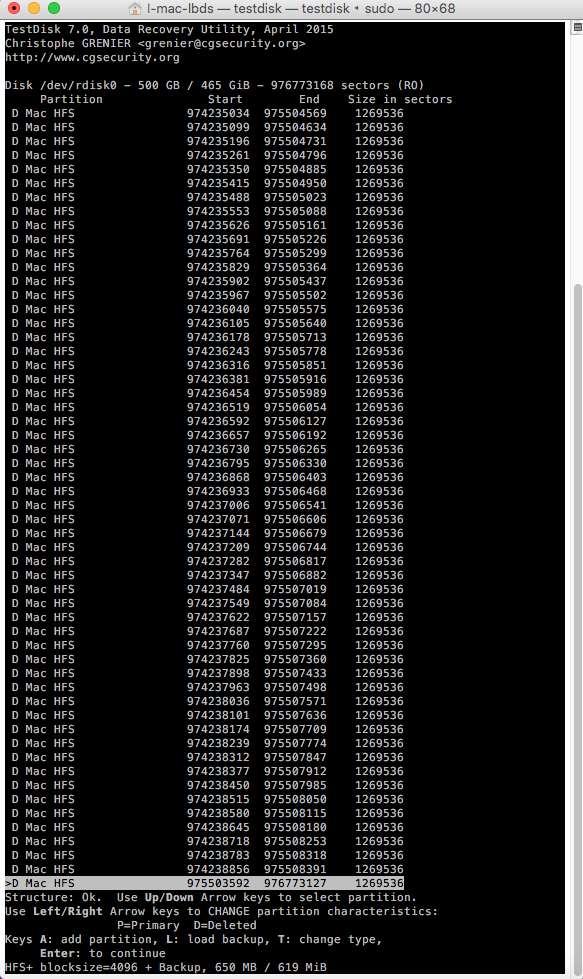This screenshot has height=979, width=583.
Task: Click the 'Disk /dev/rdisk0' line
Action: tap(215, 86)
